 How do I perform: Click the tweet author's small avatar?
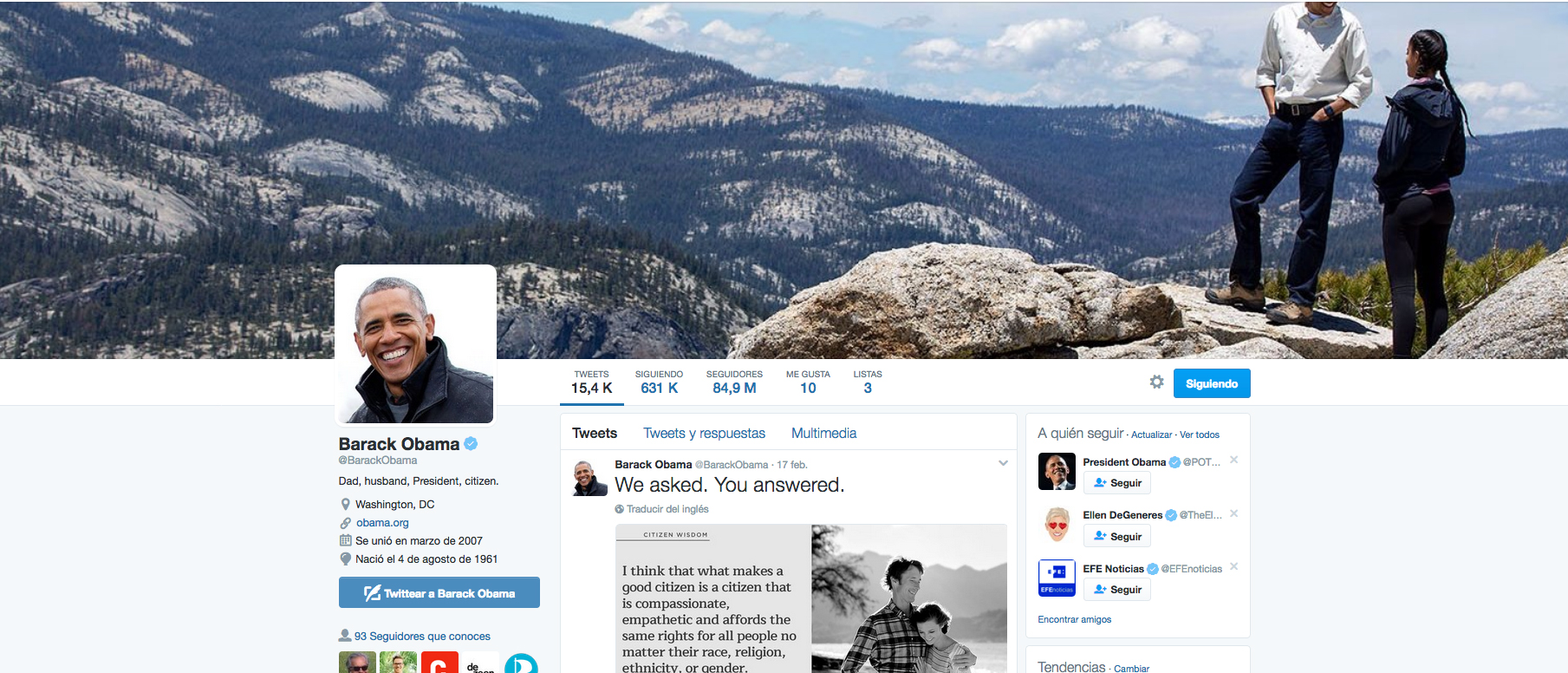[x=589, y=478]
